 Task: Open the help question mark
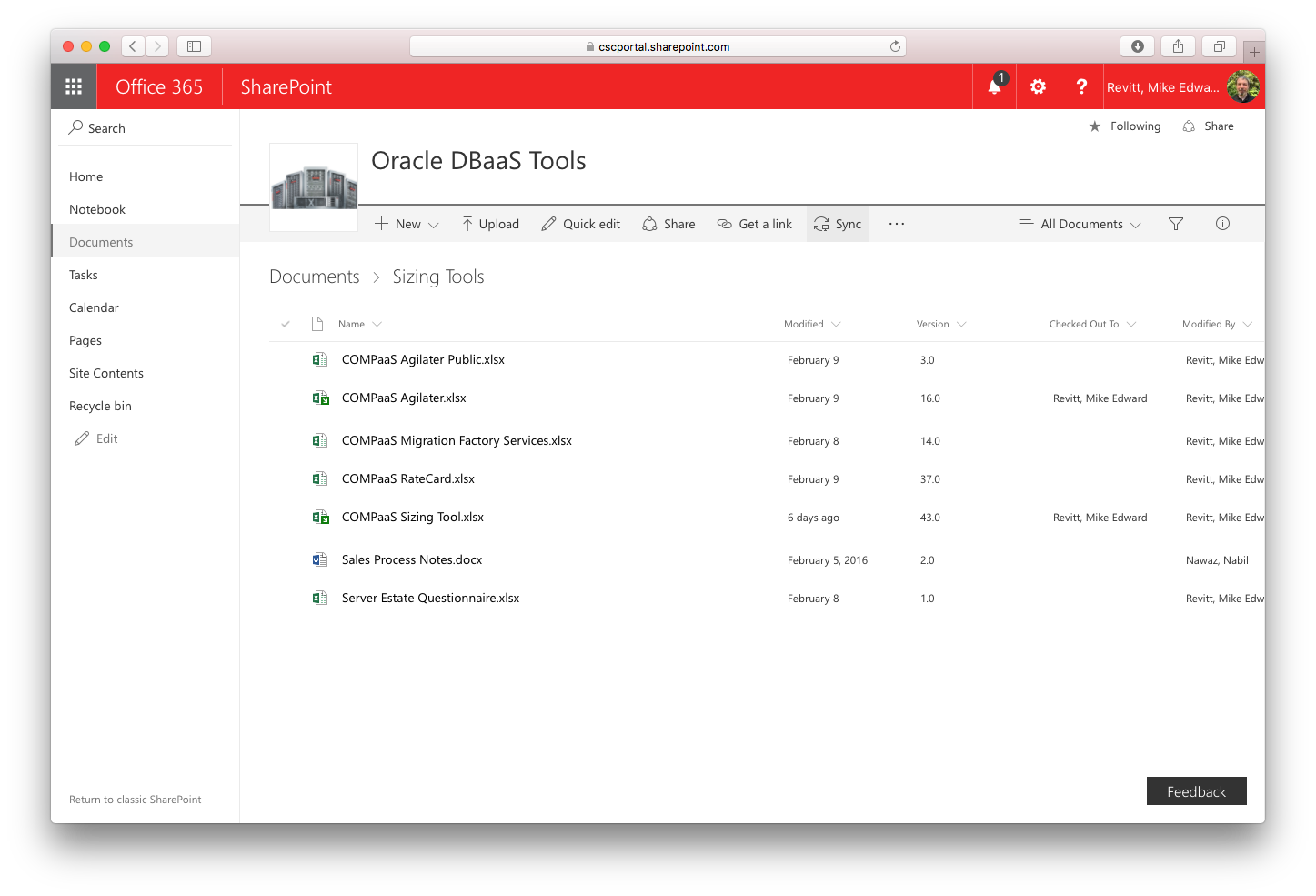click(1081, 86)
